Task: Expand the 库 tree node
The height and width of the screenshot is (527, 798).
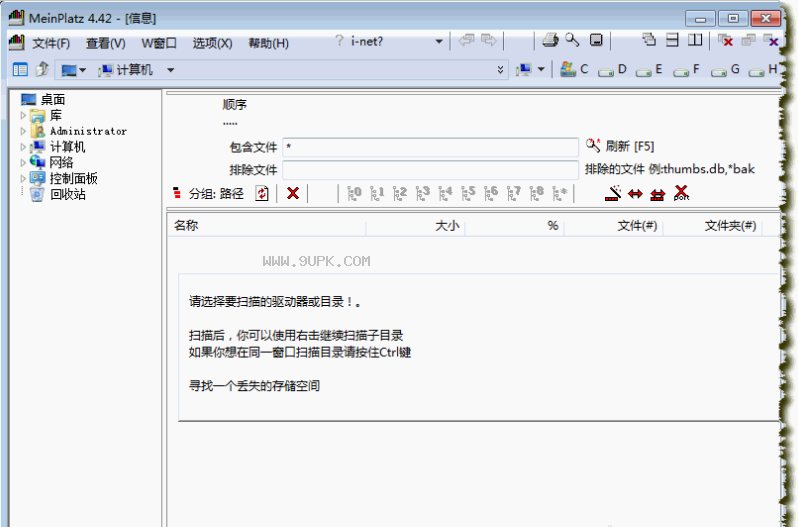Action: pos(23,115)
